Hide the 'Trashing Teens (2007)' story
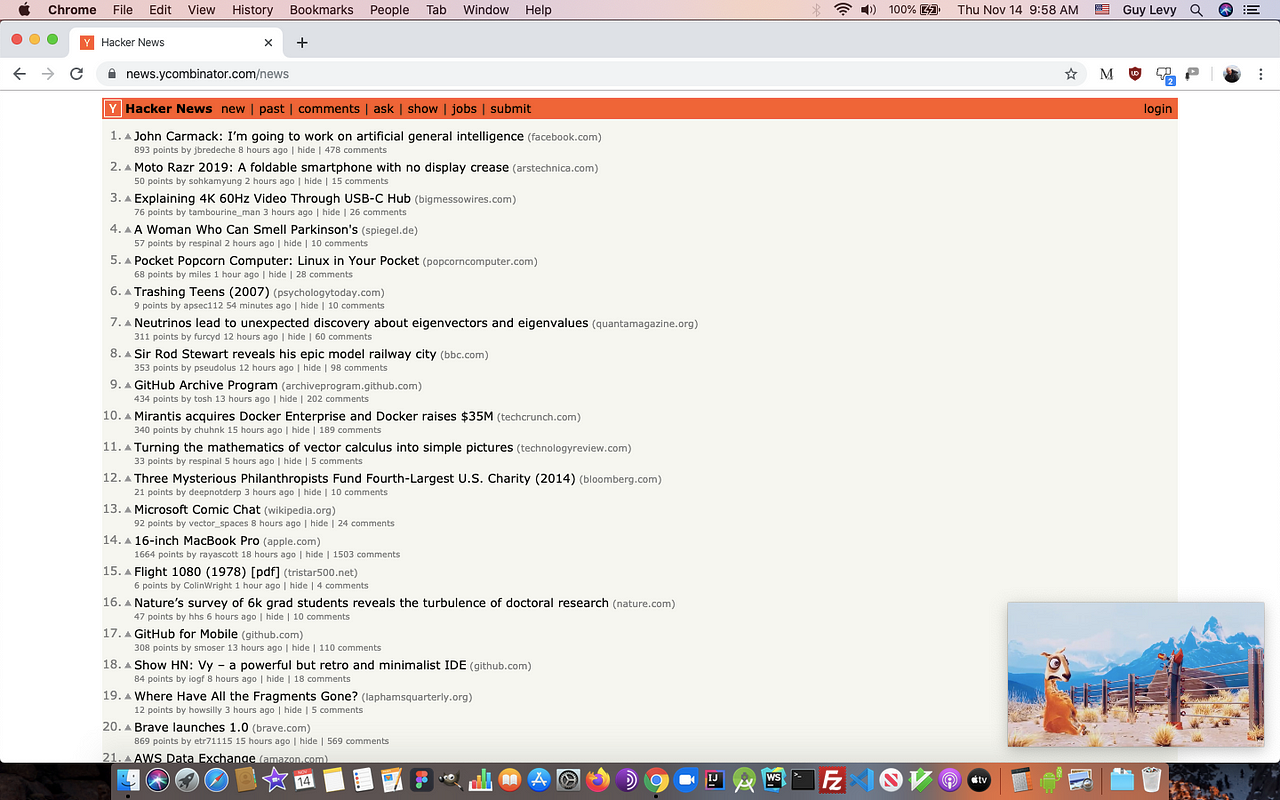 [310, 306]
